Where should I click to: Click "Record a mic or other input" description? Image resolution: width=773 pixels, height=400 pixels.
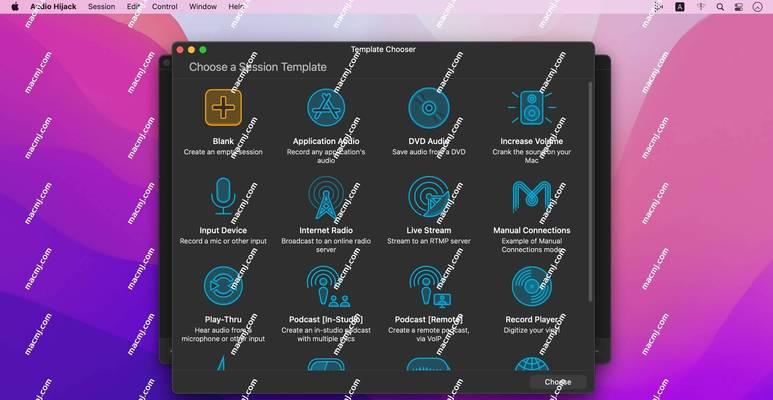click(223, 241)
